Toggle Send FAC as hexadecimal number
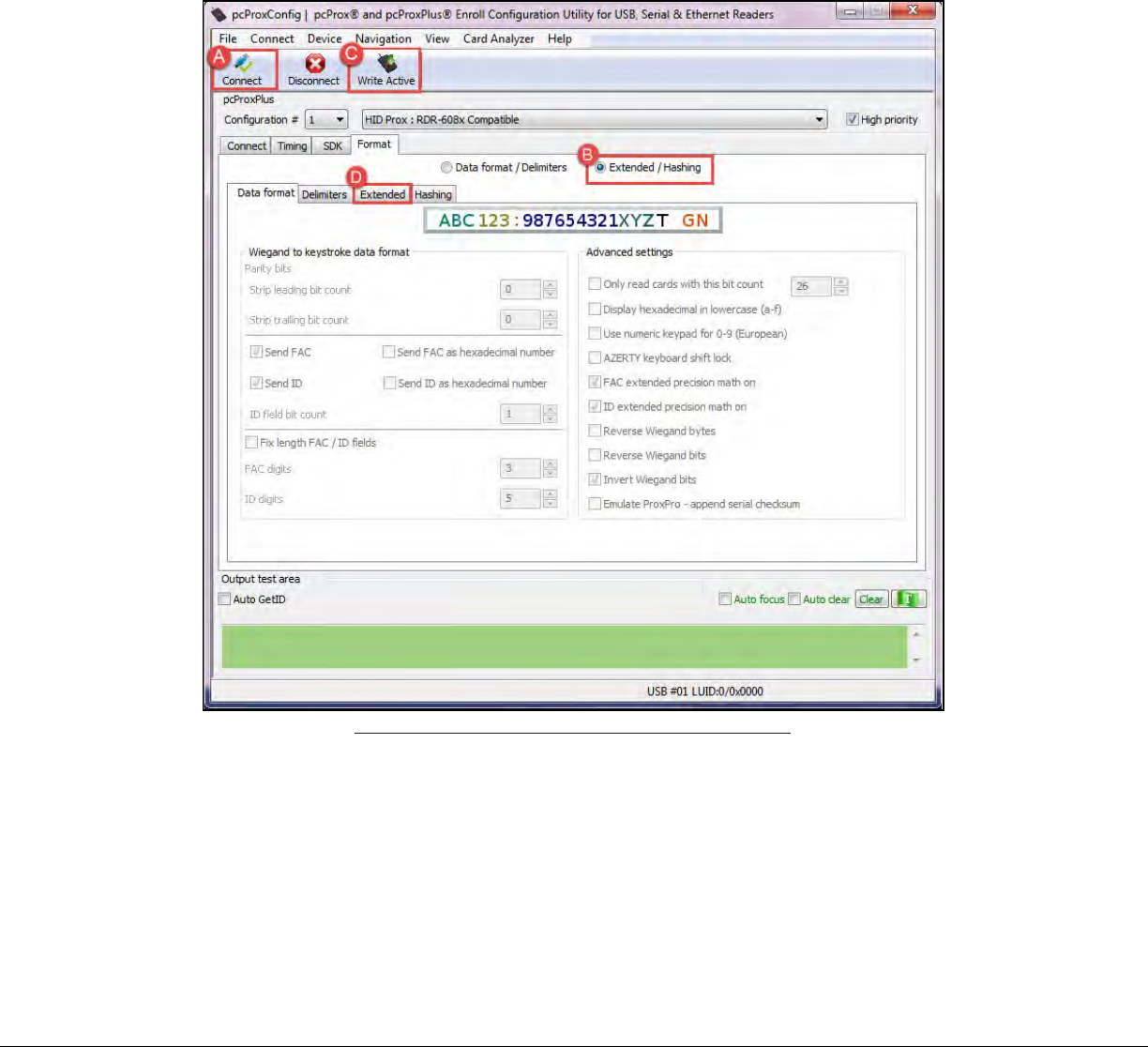The width and height of the screenshot is (1148, 1047). (388, 353)
